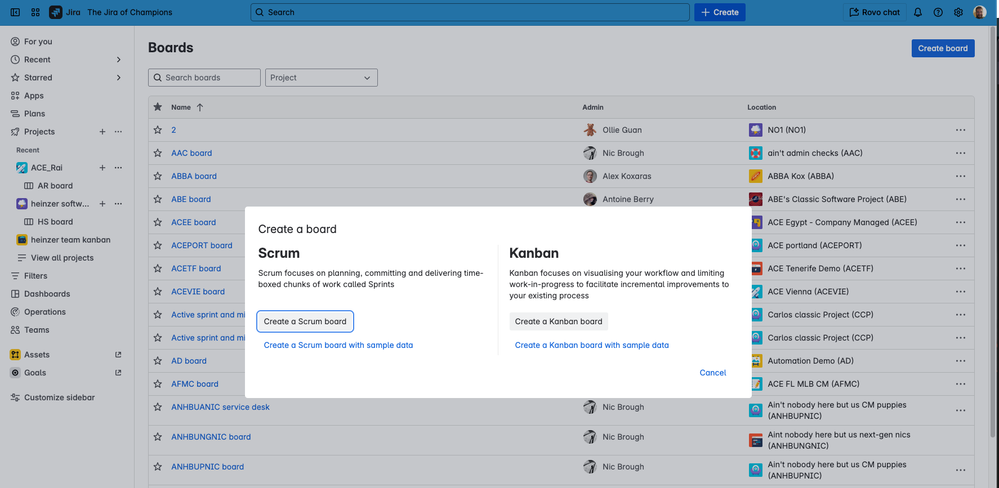Open more options next to heinzer software
The height and width of the screenshot is (488, 999).
click(x=118, y=204)
